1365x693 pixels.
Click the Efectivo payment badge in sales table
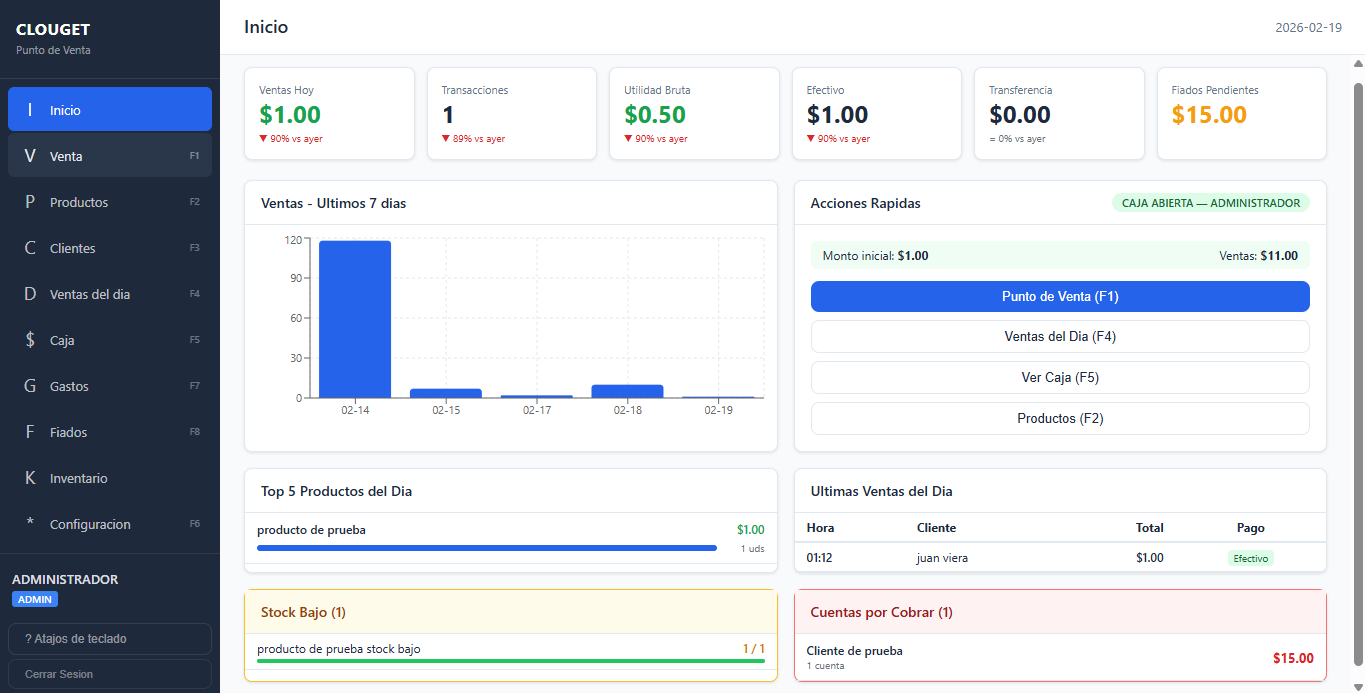coord(1251,558)
